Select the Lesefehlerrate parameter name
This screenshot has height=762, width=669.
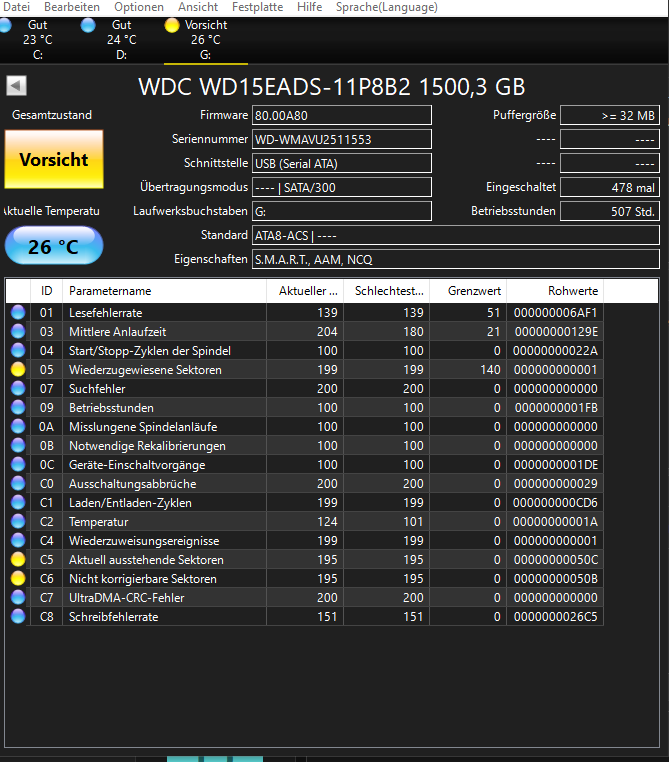point(105,313)
